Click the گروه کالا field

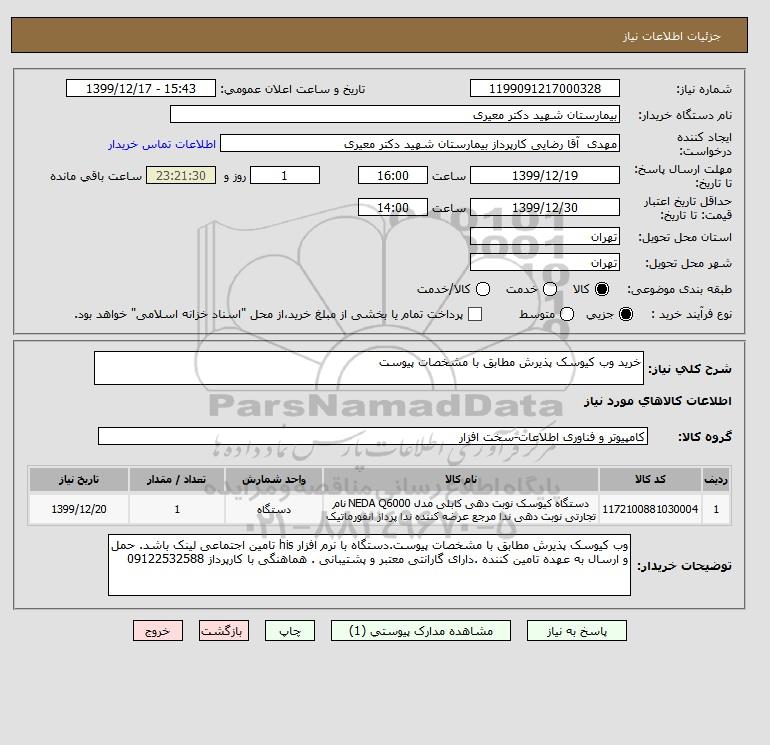(x=373, y=436)
